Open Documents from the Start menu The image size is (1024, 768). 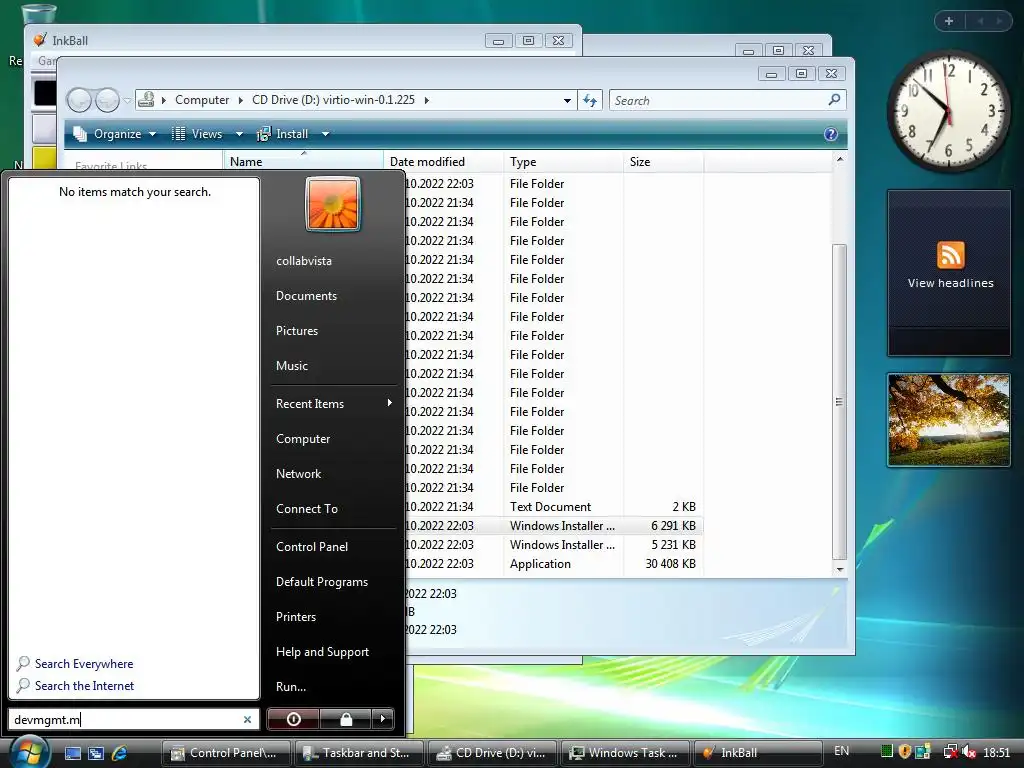tap(306, 296)
